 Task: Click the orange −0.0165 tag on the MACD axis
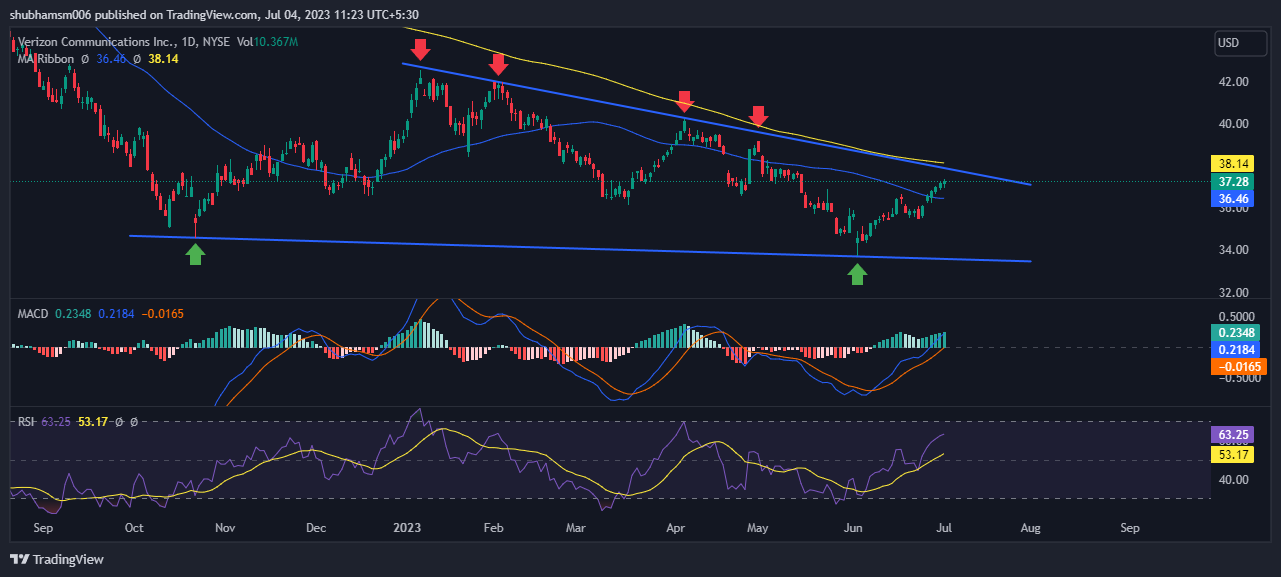pyautogui.click(x=1238, y=367)
